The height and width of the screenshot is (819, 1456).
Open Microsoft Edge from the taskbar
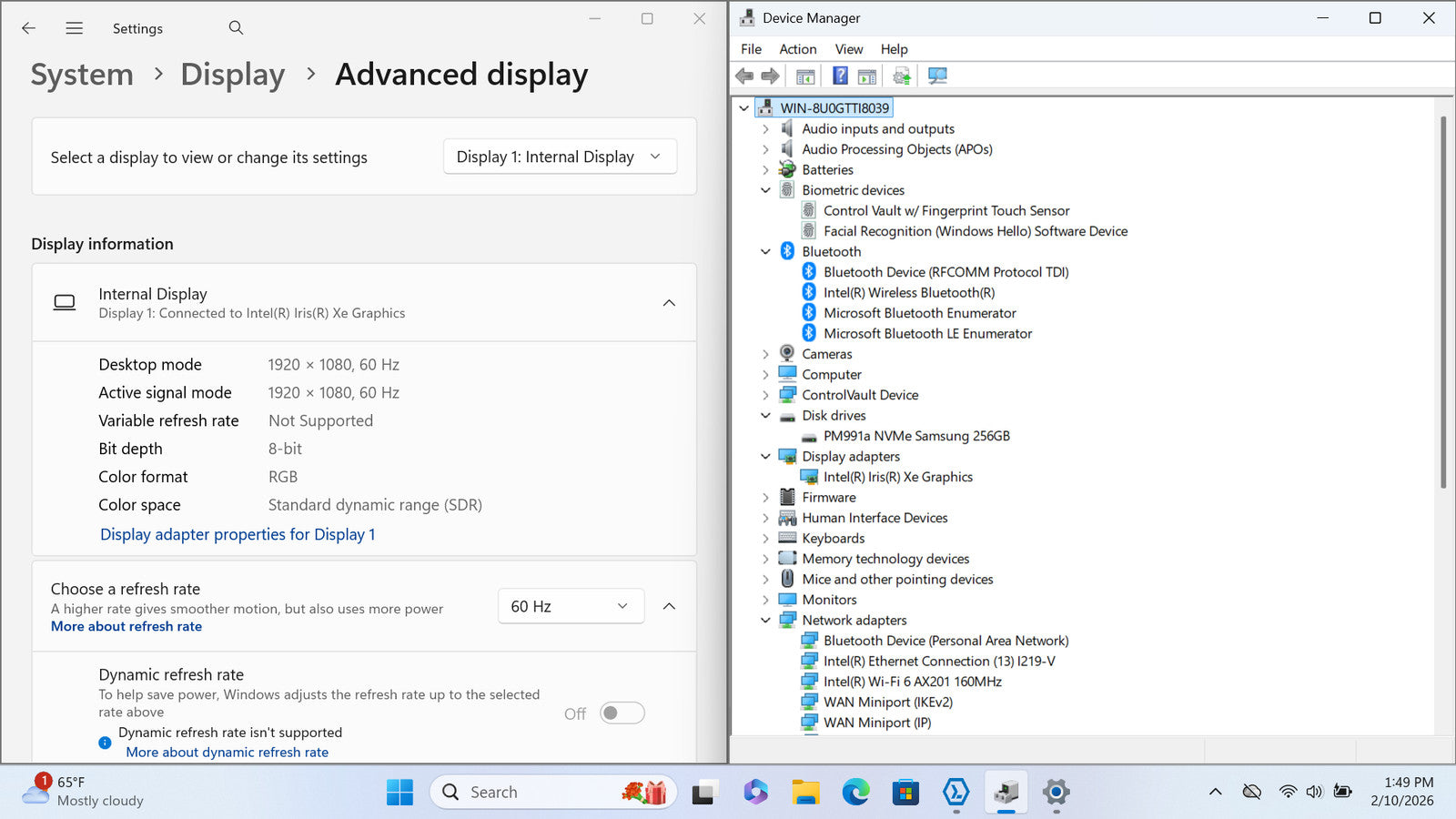pyautogui.click(x=855, y=793)
